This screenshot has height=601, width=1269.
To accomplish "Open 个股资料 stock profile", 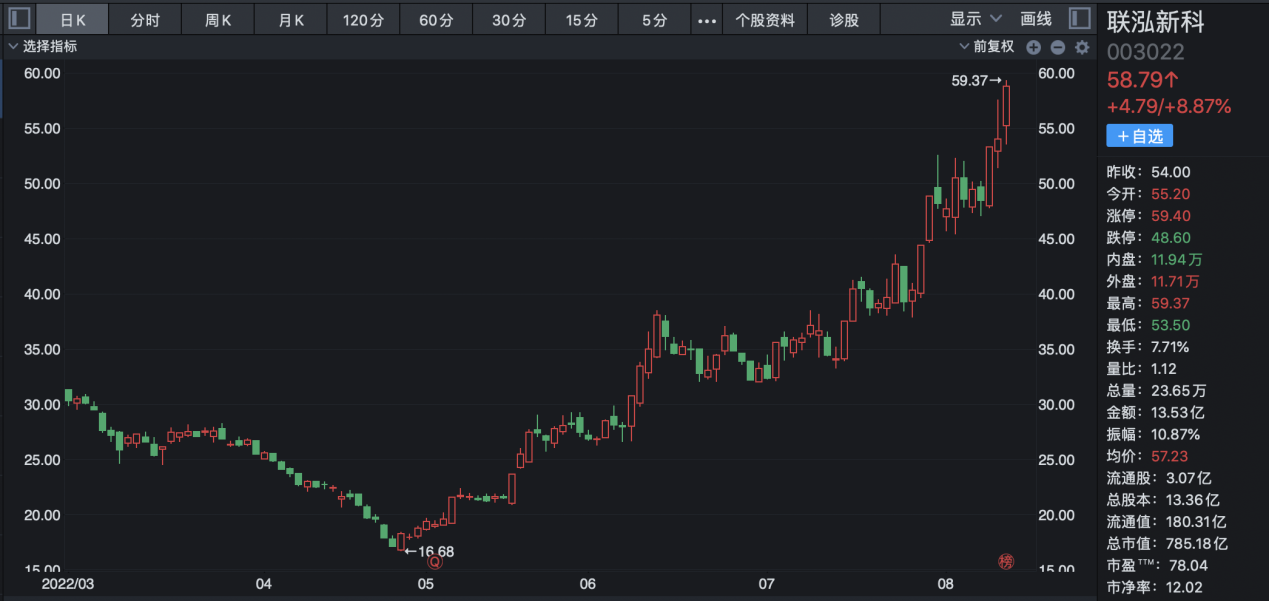I will (x=765, y=20).
